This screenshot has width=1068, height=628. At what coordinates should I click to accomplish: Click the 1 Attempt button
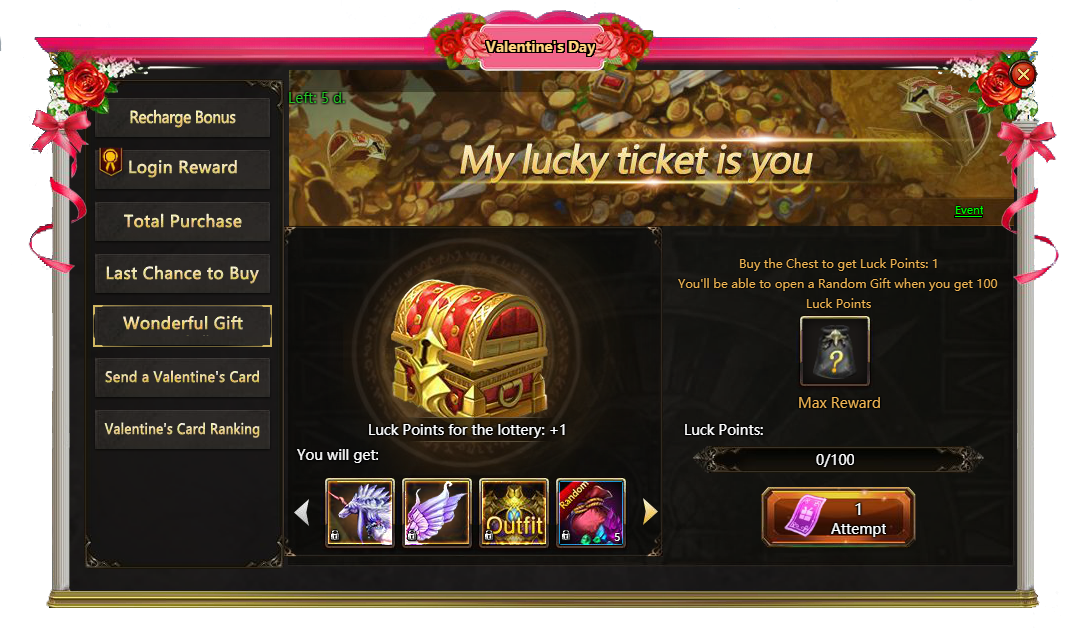coord(838,517)
